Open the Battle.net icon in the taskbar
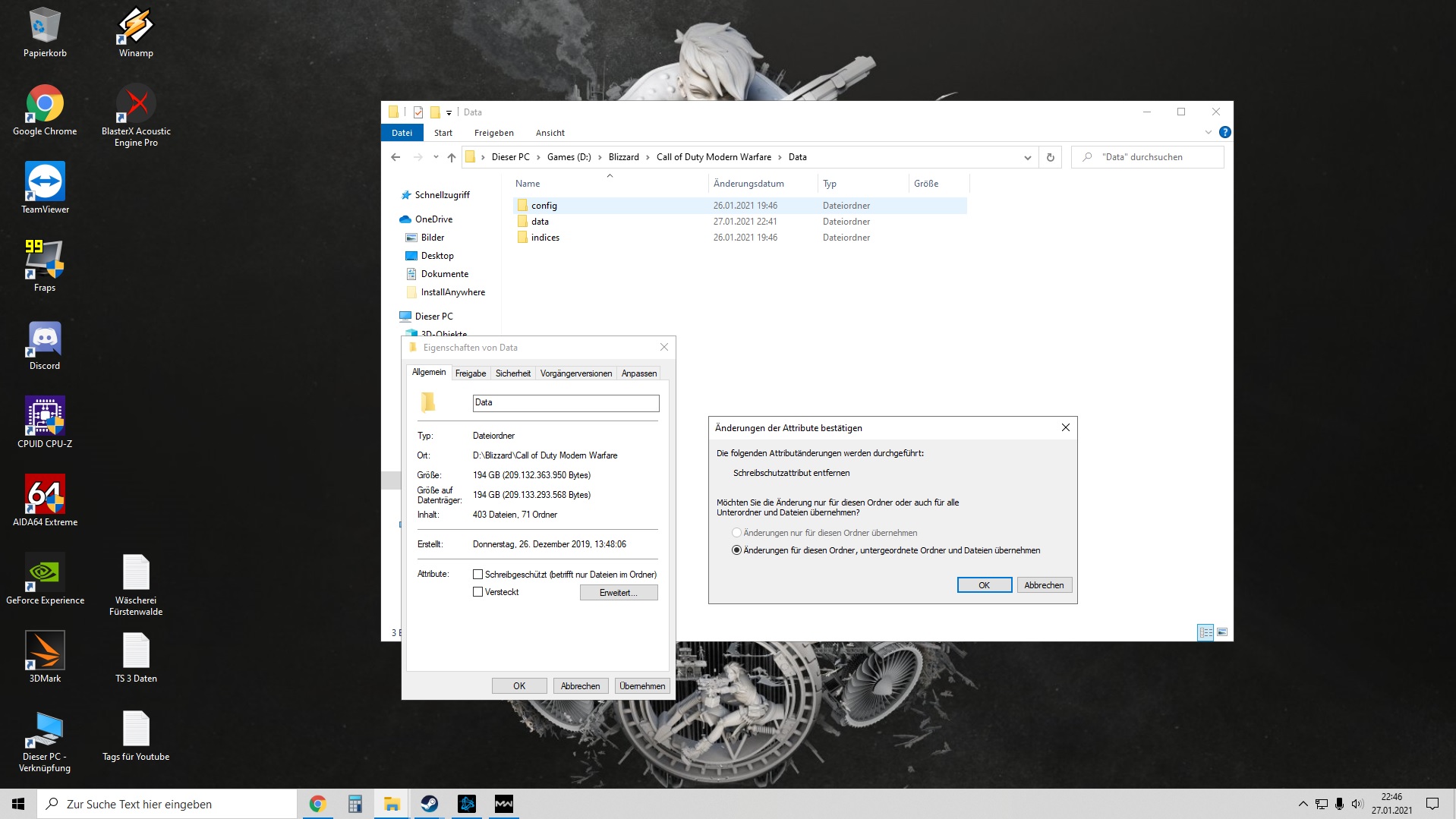This screenshot has height=819, width=1456. pos(466,804)
